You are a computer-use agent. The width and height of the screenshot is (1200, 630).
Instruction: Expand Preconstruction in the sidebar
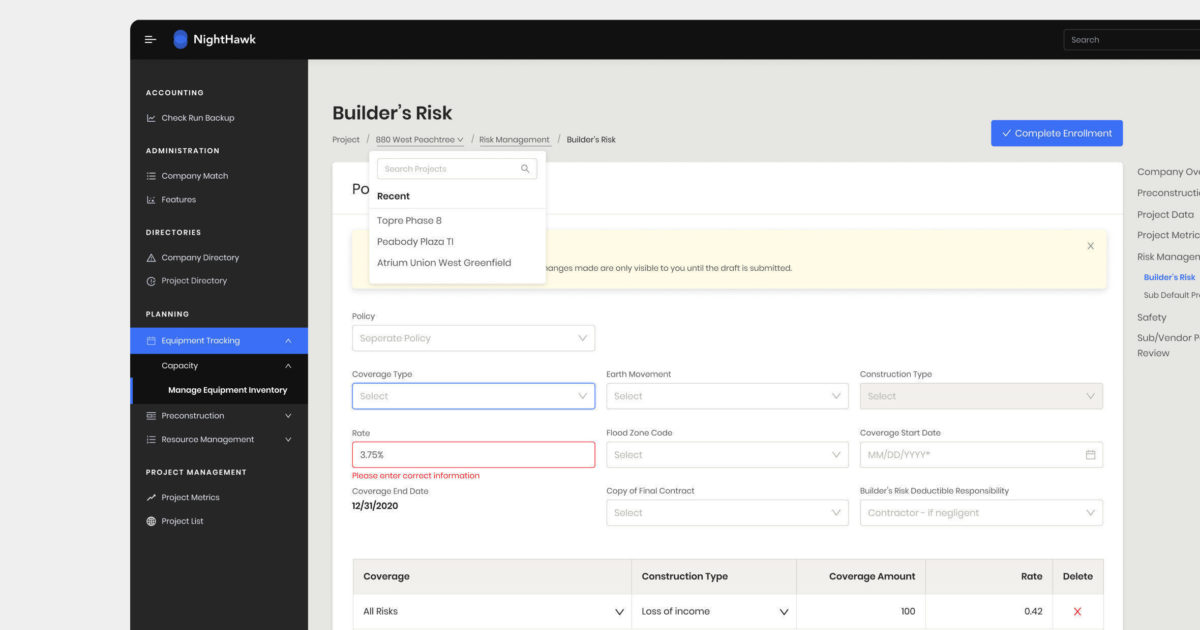288,416
